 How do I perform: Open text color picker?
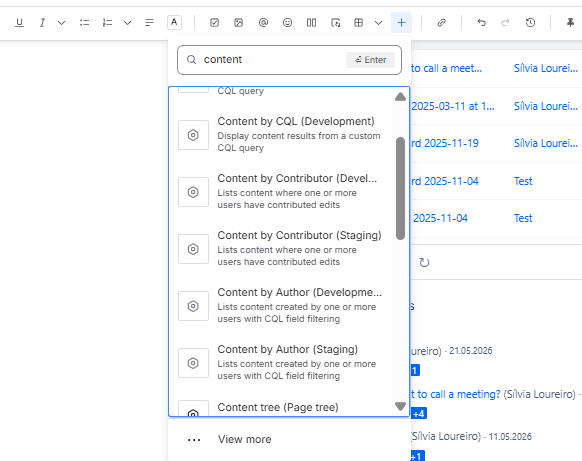174,23
